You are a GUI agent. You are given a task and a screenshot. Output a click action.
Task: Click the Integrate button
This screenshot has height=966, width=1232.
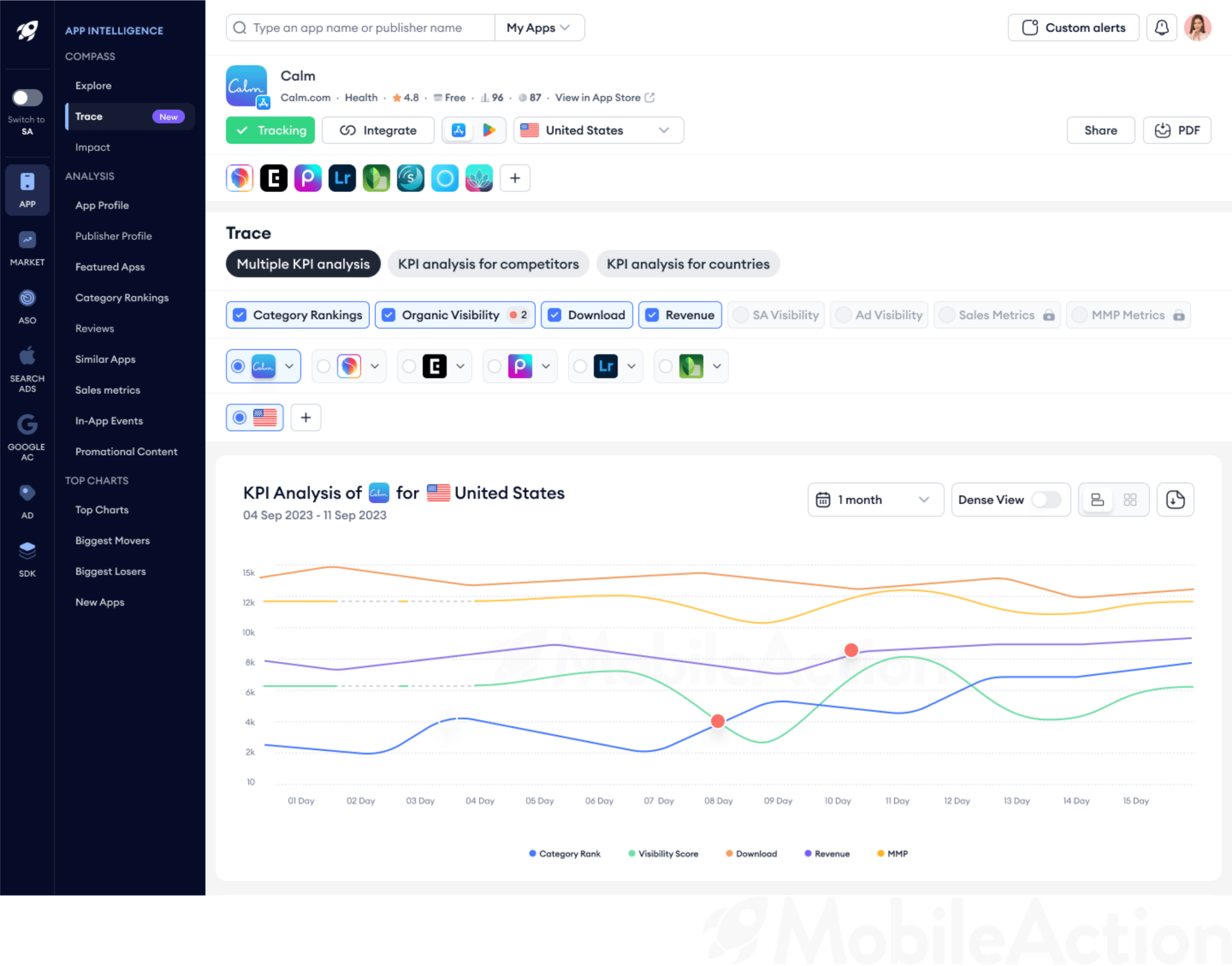click(x=378, y=131)
